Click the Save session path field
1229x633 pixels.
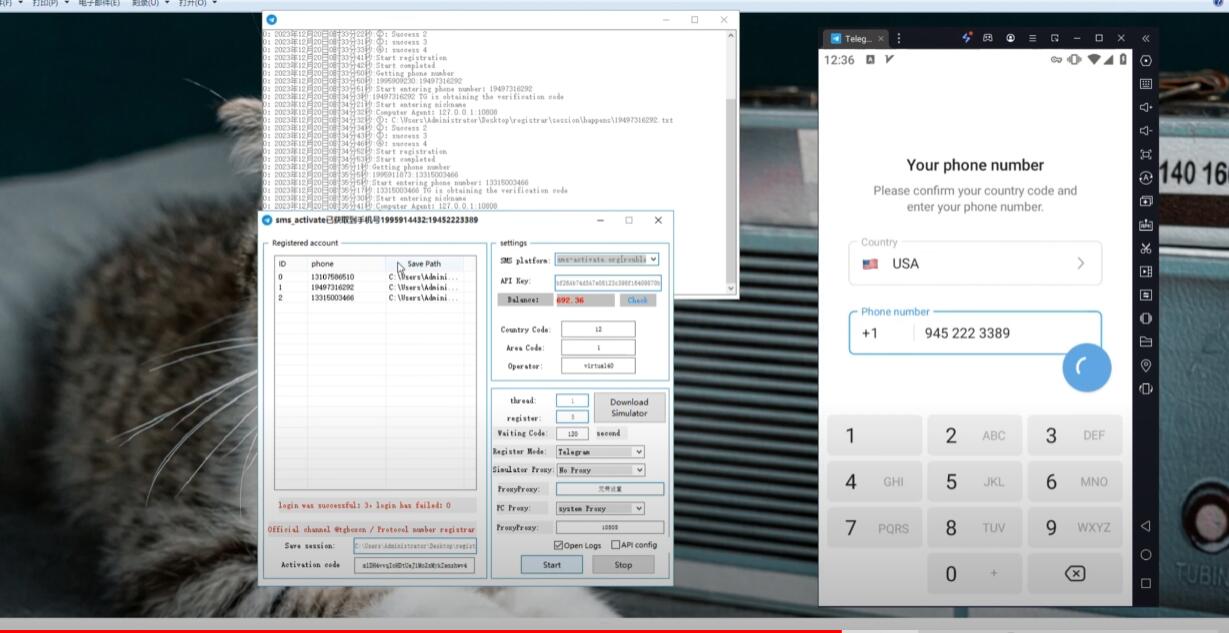tap(415, 546)
